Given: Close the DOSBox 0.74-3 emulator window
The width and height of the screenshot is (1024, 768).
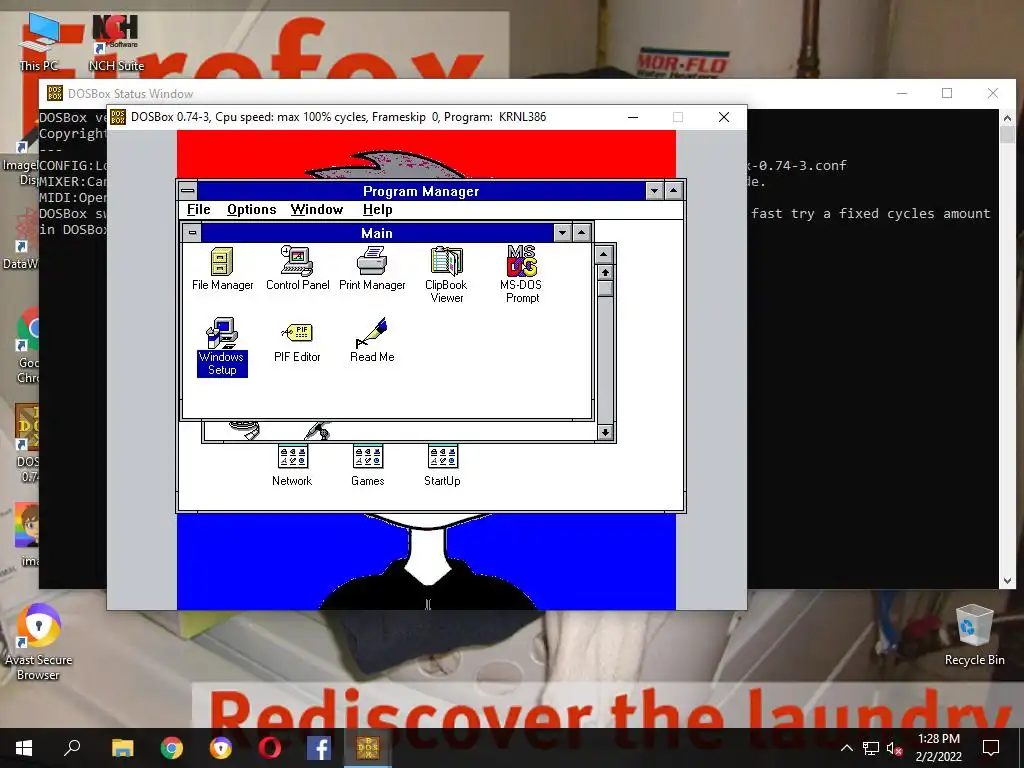Looking at the screenshot, I should (724, 117).
